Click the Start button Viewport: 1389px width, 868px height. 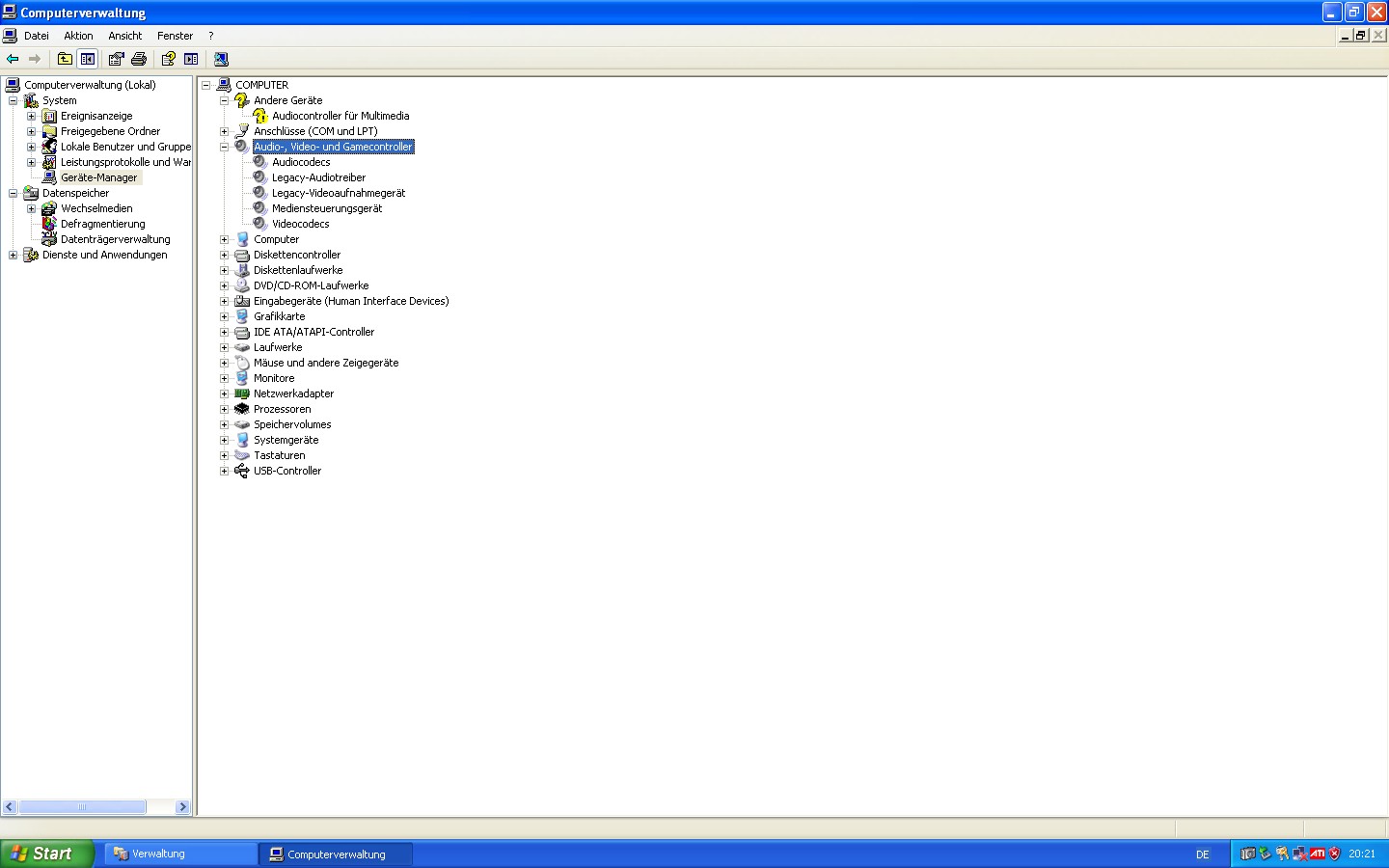[x=46, y=854]
